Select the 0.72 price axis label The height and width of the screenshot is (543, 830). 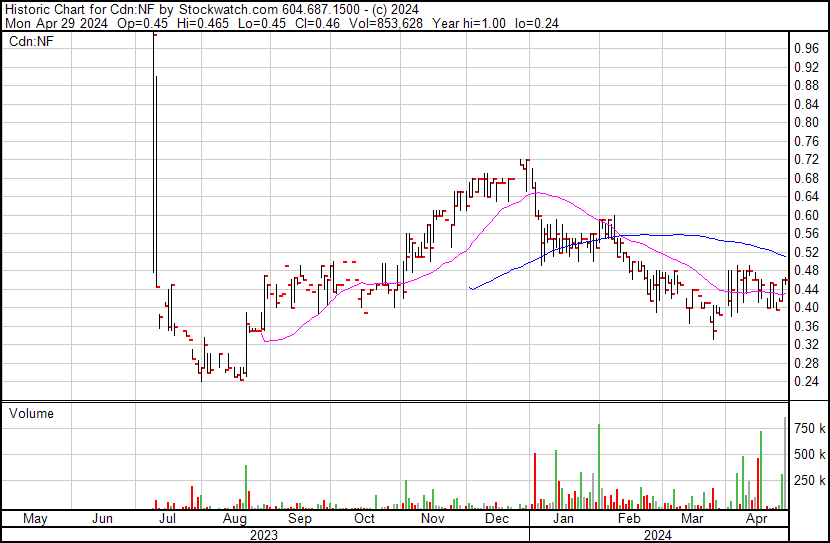807,159
